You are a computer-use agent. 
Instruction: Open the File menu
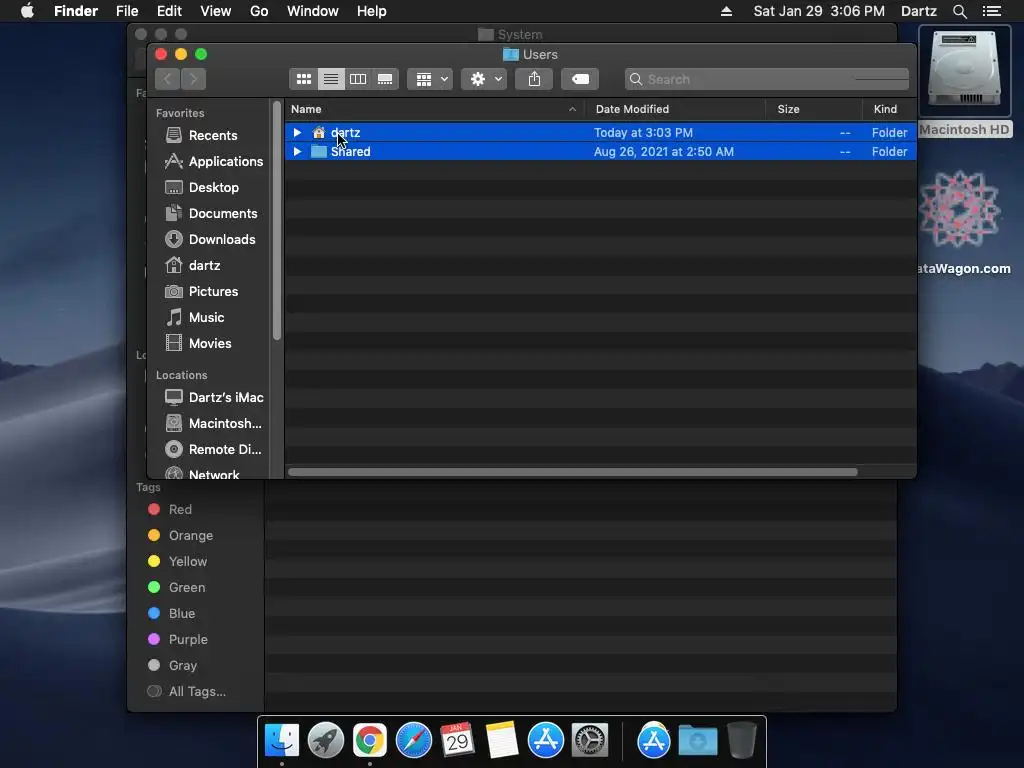coord(127,11)
